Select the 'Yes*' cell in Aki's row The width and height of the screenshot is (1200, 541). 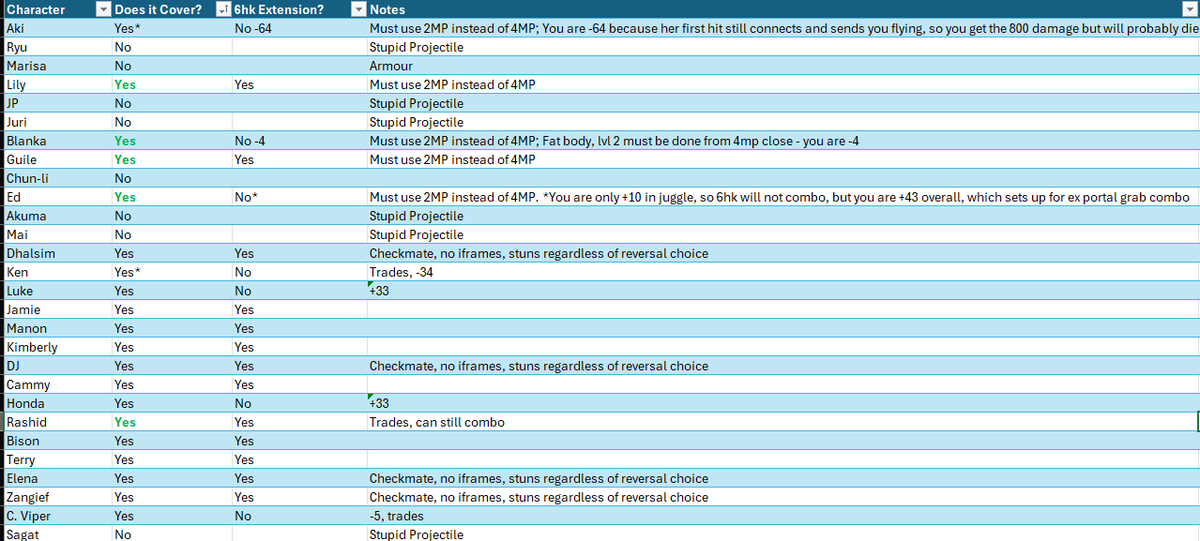(170, 28)
